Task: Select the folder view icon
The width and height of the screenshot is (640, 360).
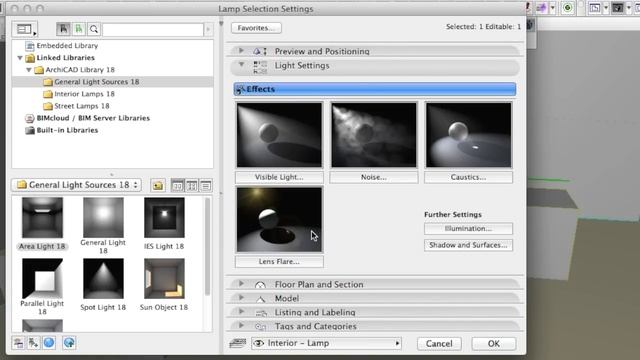Action: point(63,29)
